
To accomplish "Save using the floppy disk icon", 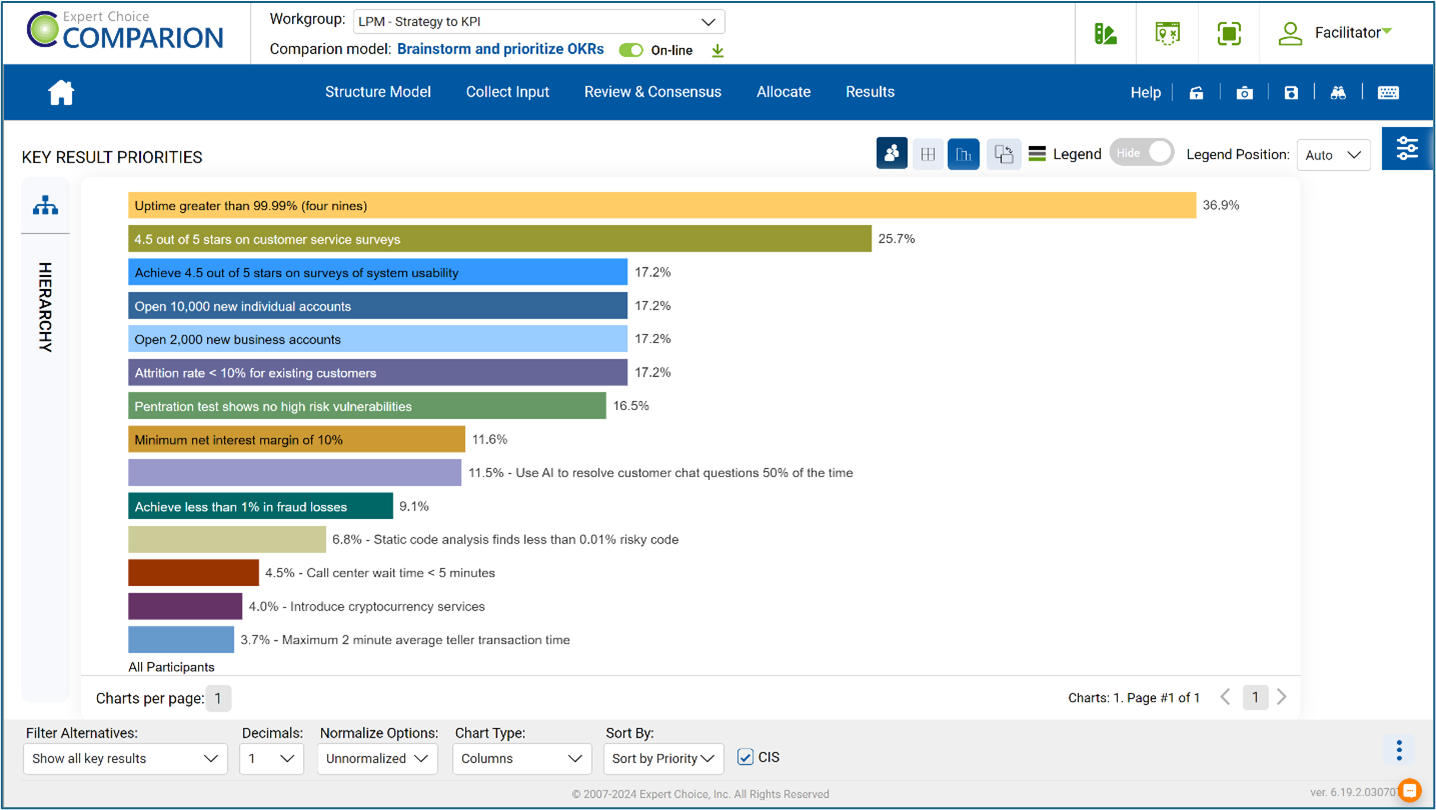I will point(1290,92).
